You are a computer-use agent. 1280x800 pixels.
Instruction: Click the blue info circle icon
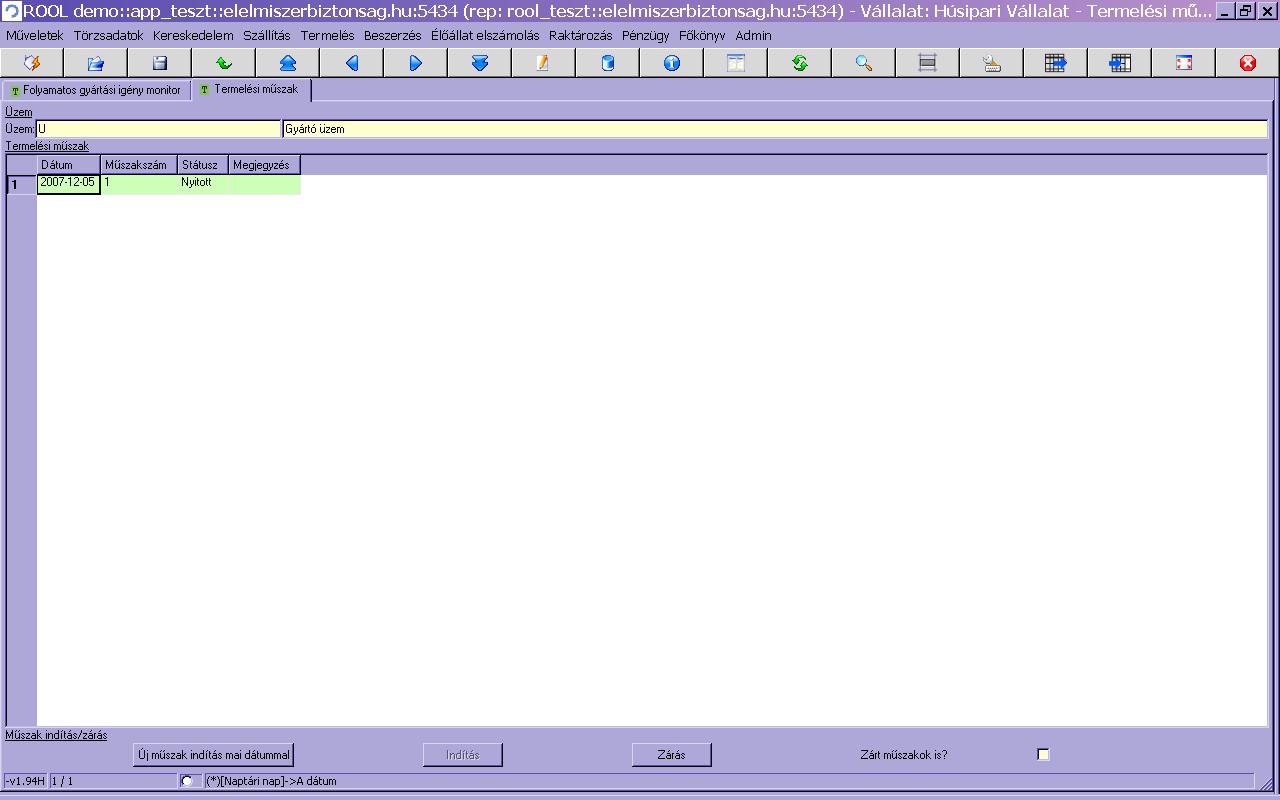click(x=671, y=63)
